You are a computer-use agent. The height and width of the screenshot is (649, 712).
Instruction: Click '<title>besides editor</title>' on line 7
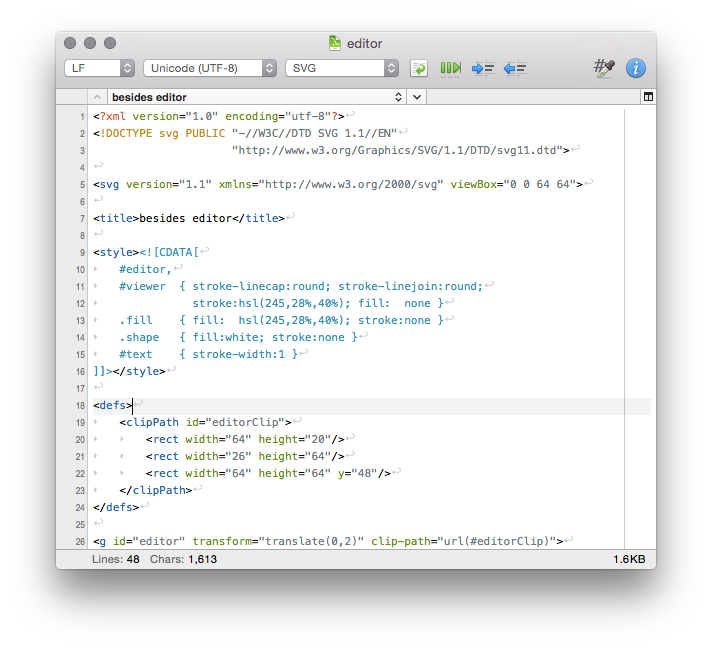[x=188, y=218]
